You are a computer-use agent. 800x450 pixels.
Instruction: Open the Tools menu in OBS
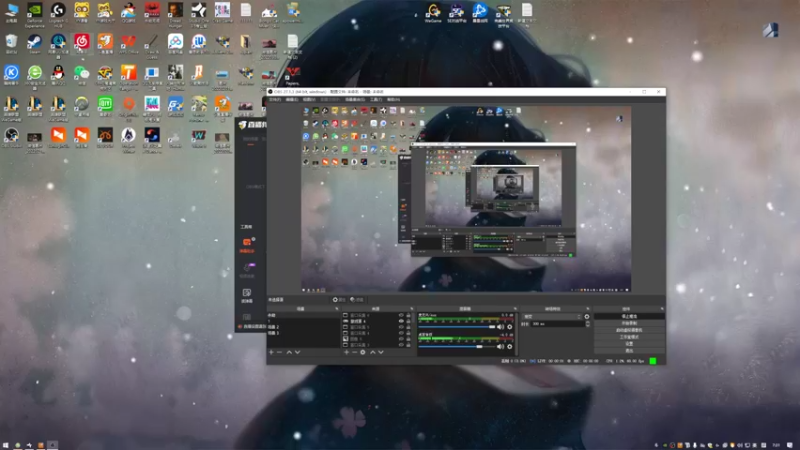tap(376, 99)
